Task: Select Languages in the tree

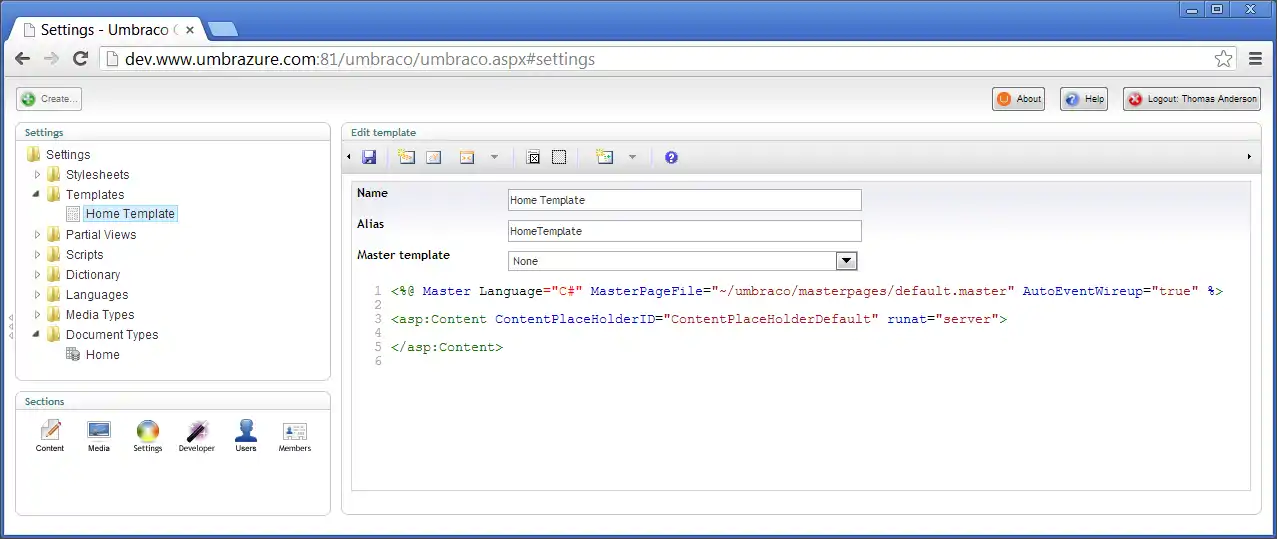Action: [97, 295]
